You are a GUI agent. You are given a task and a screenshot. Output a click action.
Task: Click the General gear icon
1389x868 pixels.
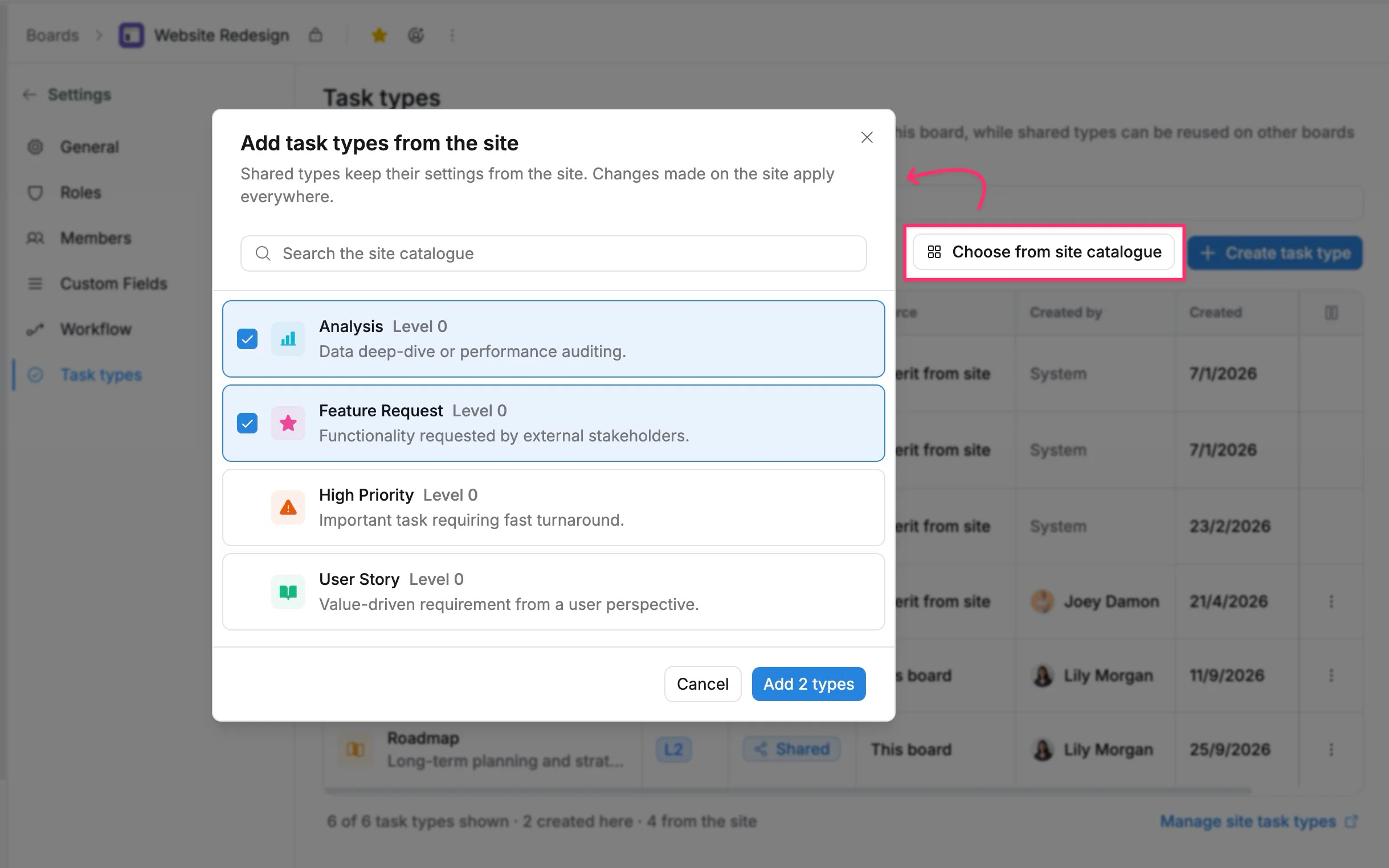tap(35, 147)
